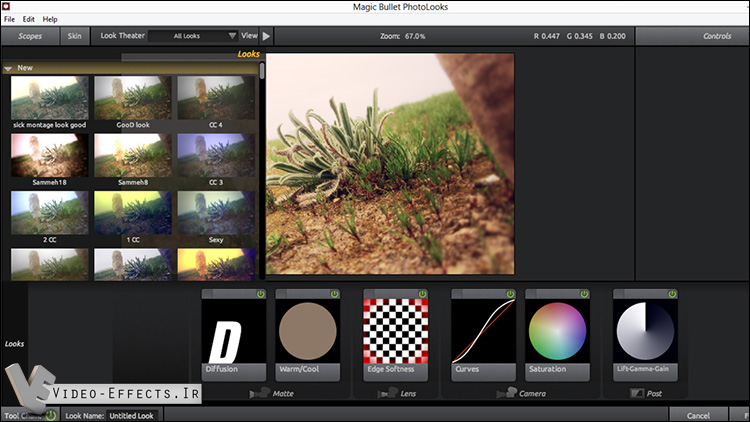Collapse the New looks category
Image resolution: width=750 pixels, height=422 pixels.
(8, 68)
